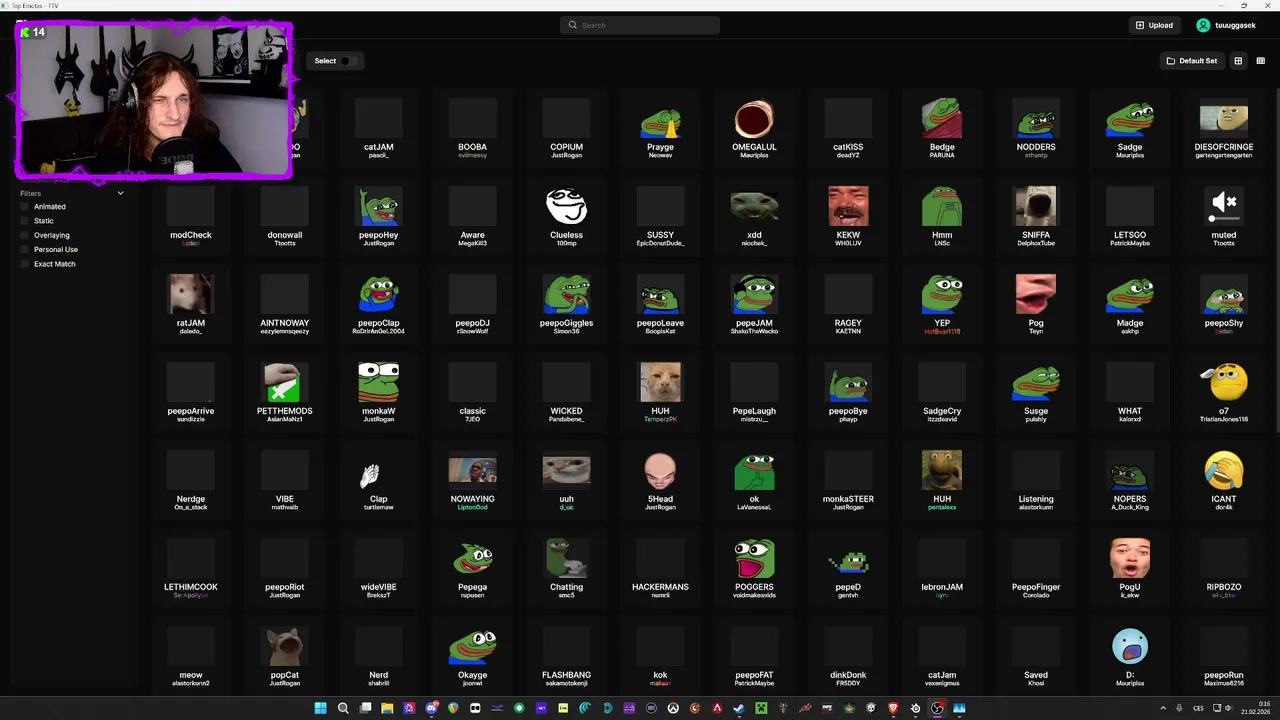Open the peepoShy emote
The width and height of the screenshot is (1280, 720).
point(1224,303)
